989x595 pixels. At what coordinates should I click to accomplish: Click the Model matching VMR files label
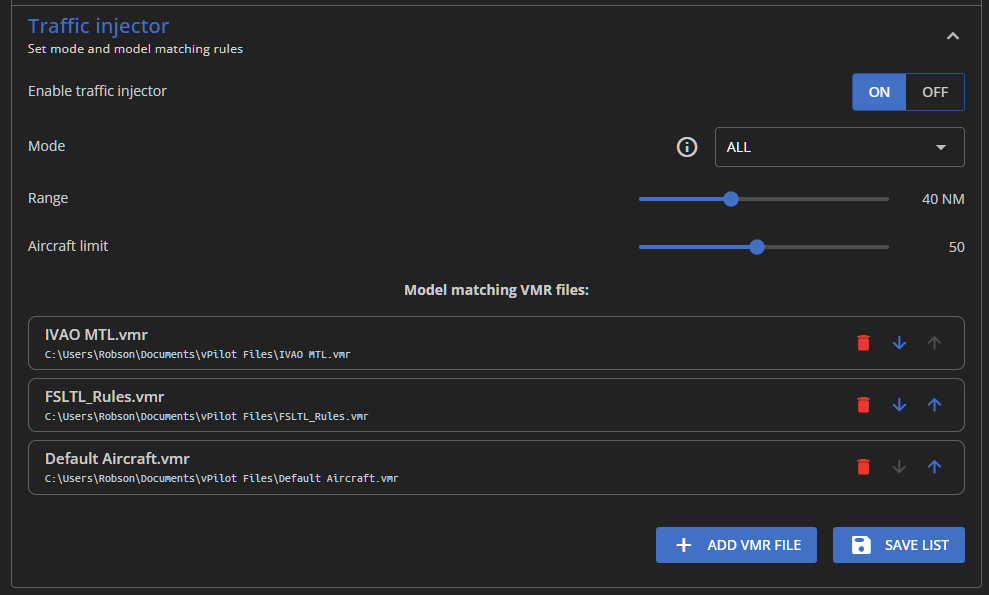496,290
